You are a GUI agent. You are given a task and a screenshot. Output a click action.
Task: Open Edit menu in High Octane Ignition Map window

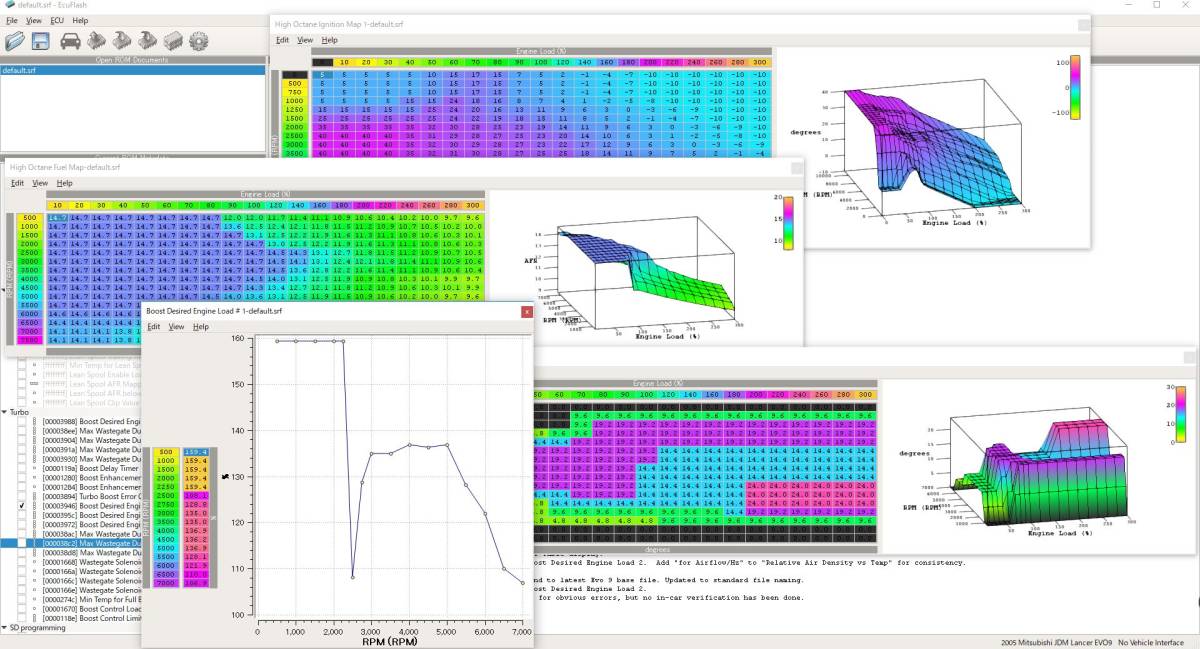[282, 40]
